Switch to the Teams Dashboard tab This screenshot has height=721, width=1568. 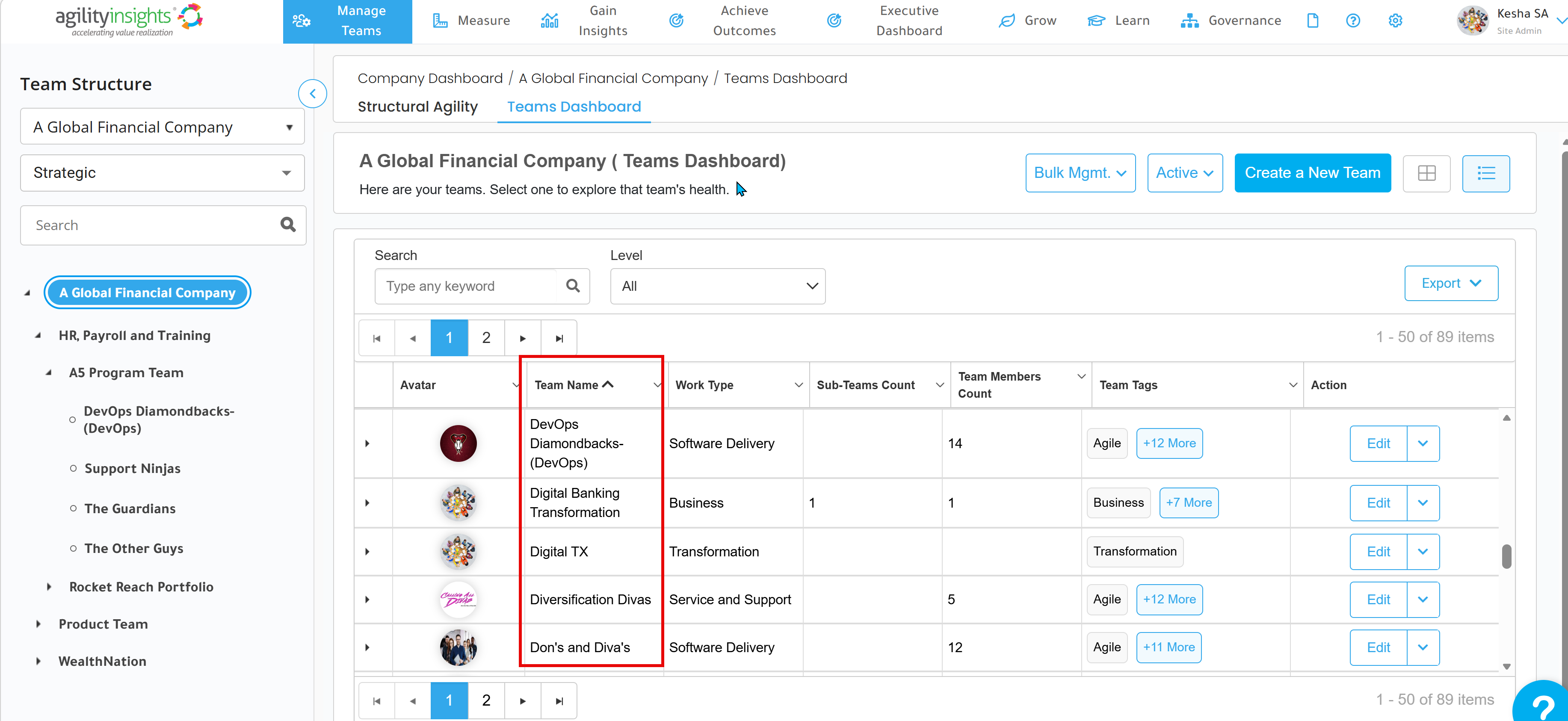(574, 106)
